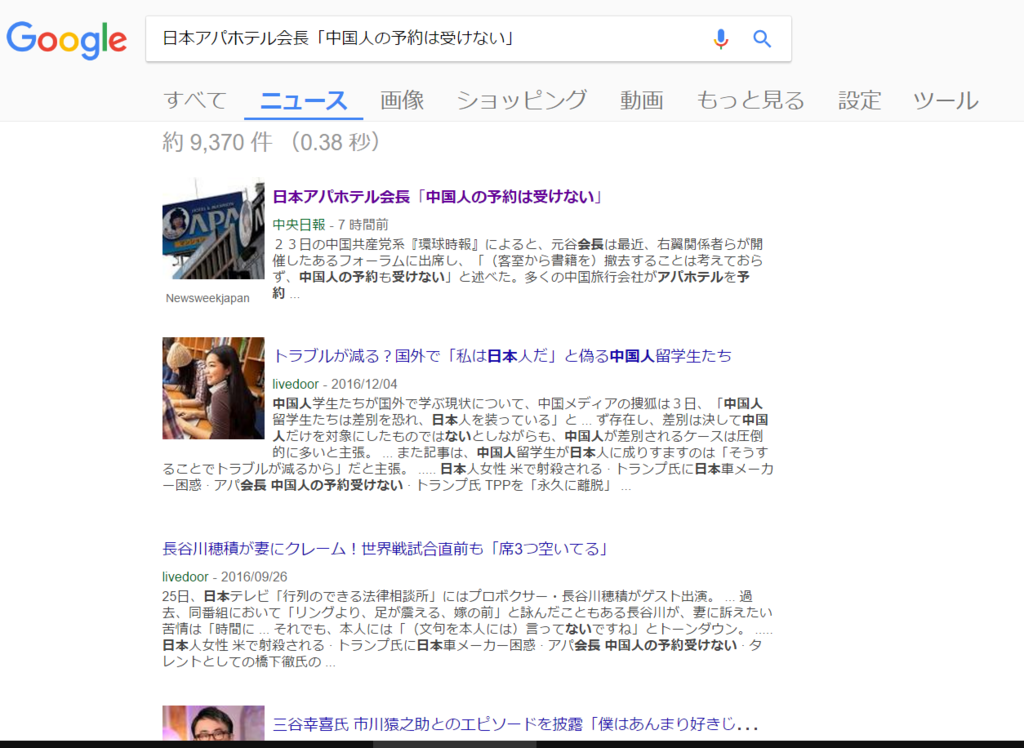Open the ショッピング results tab
Screen dimensions: 1024x748
(x=521, y=99)
